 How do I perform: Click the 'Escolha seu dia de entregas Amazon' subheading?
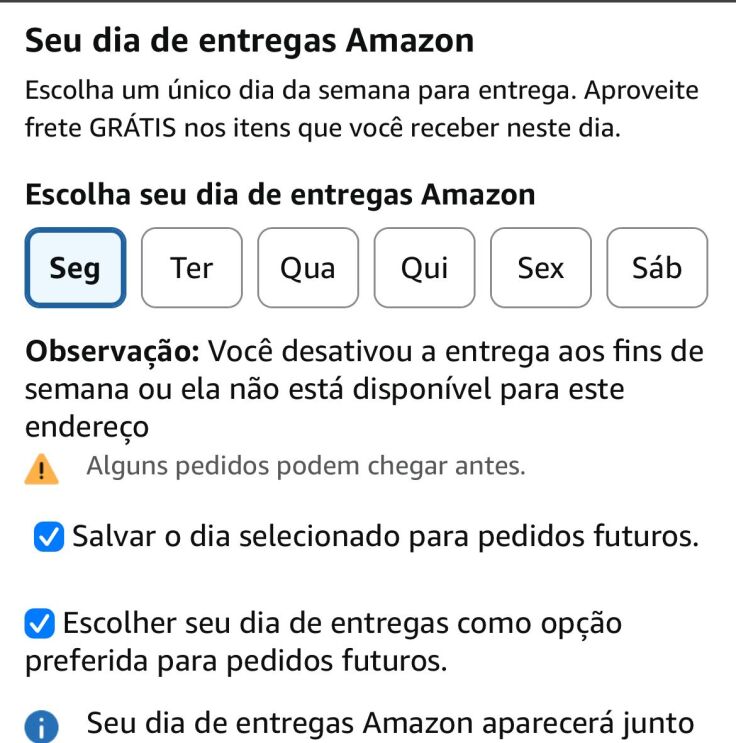point(280,194)
